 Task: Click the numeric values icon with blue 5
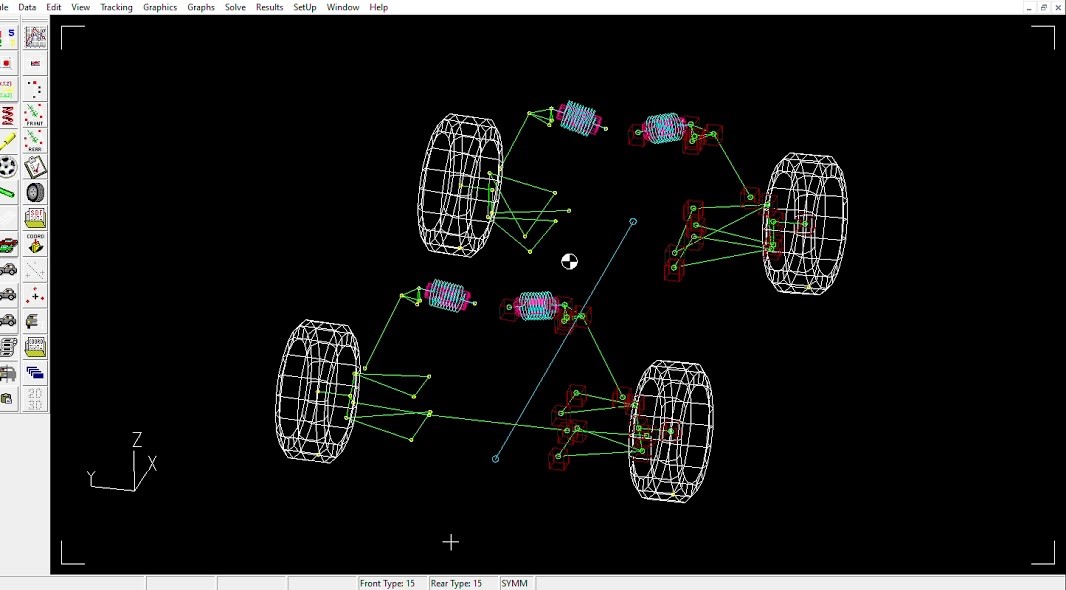click(x=8, y=37)
